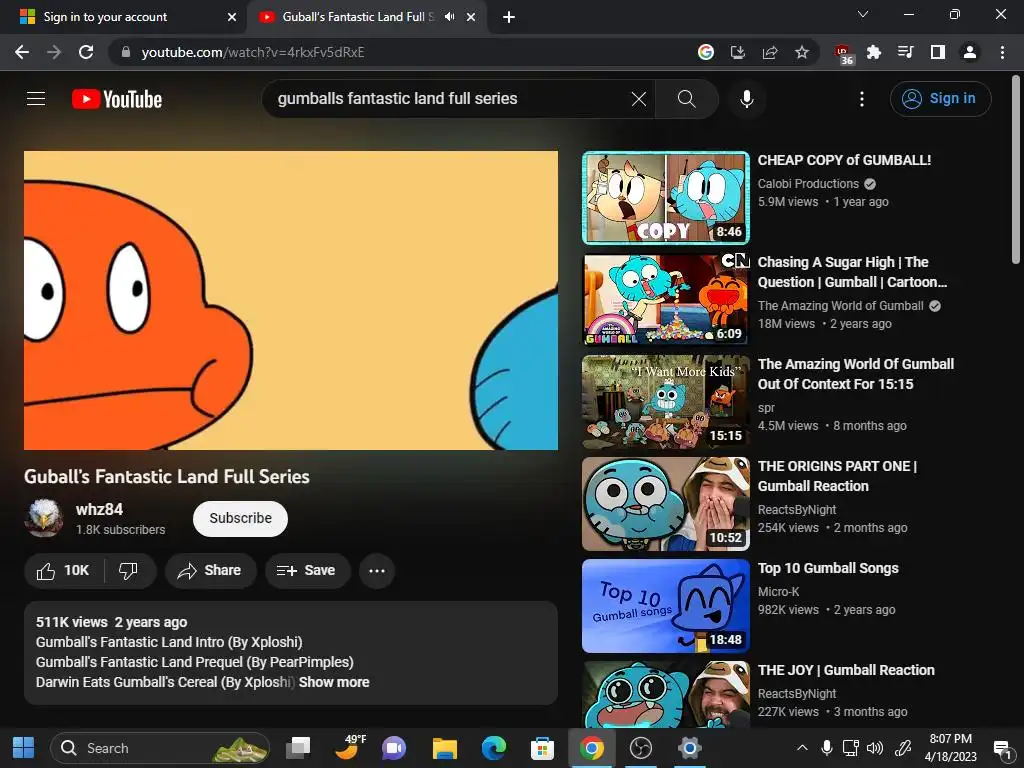Click the address bar URL

coord(253,52)
